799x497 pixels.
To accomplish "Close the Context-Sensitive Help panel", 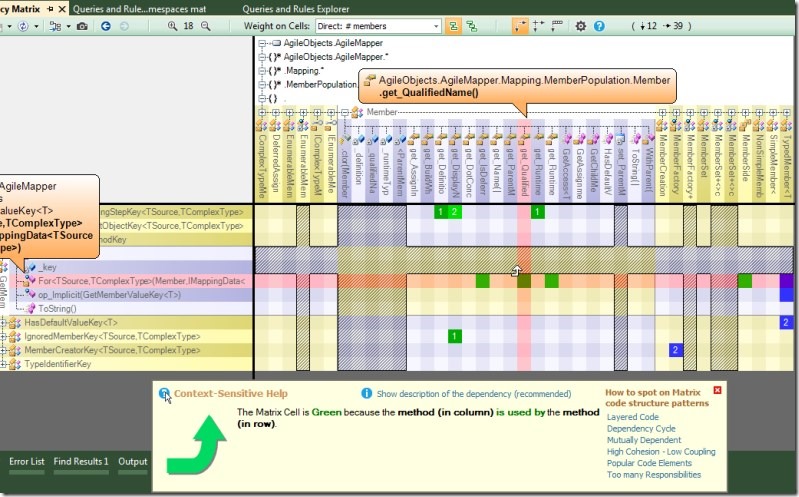I will (x=717, y=390).
